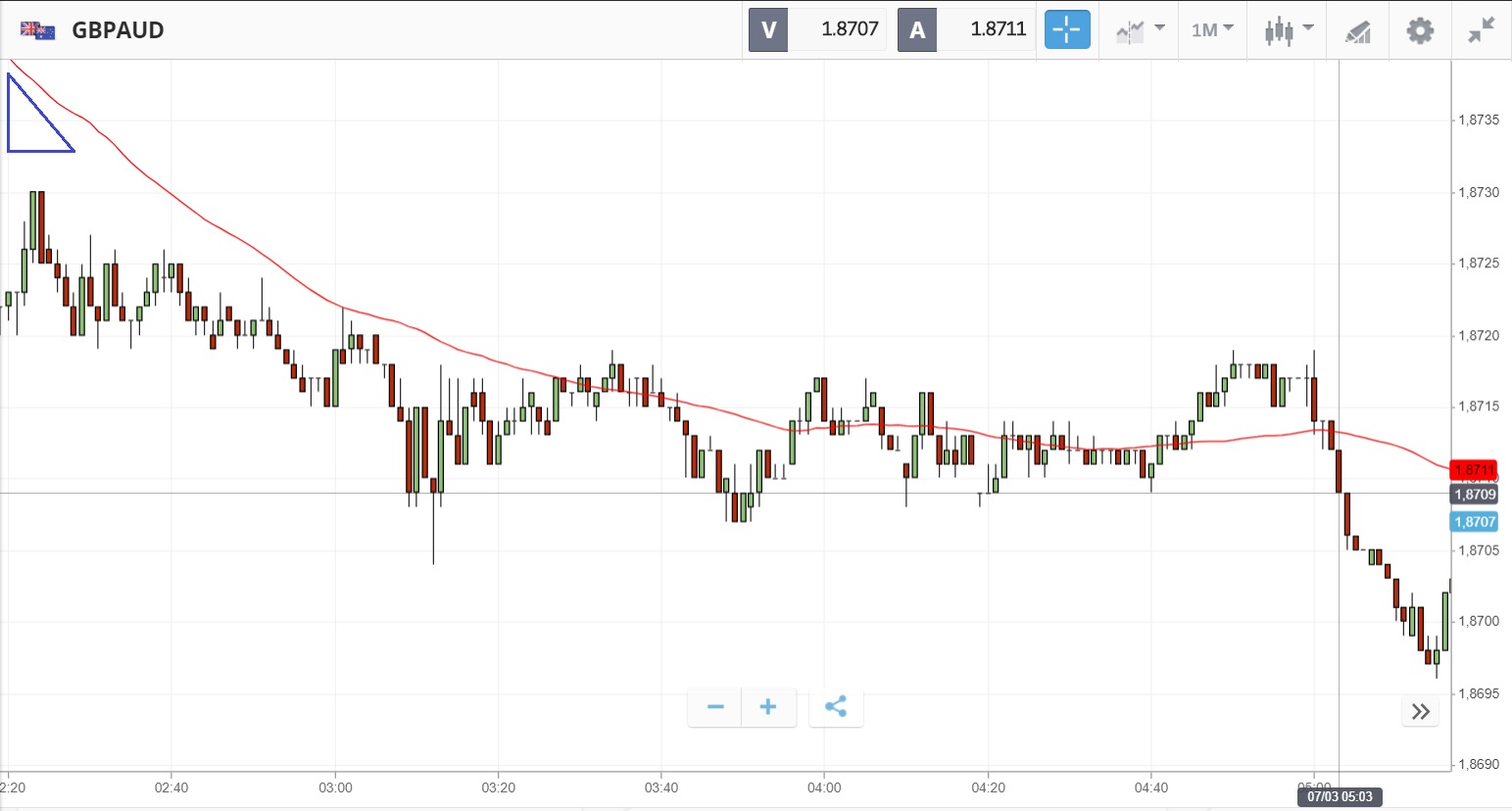The height and width of the screenshot is (811, 1512).
Task: Click the A buy button at 1.8711
Action: [x=966, y=29]
